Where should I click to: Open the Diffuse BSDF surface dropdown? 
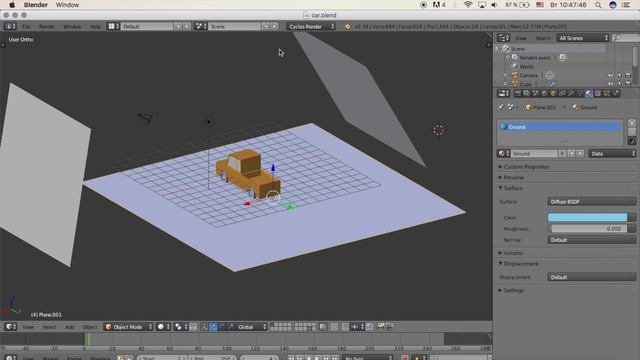point(591,202)
